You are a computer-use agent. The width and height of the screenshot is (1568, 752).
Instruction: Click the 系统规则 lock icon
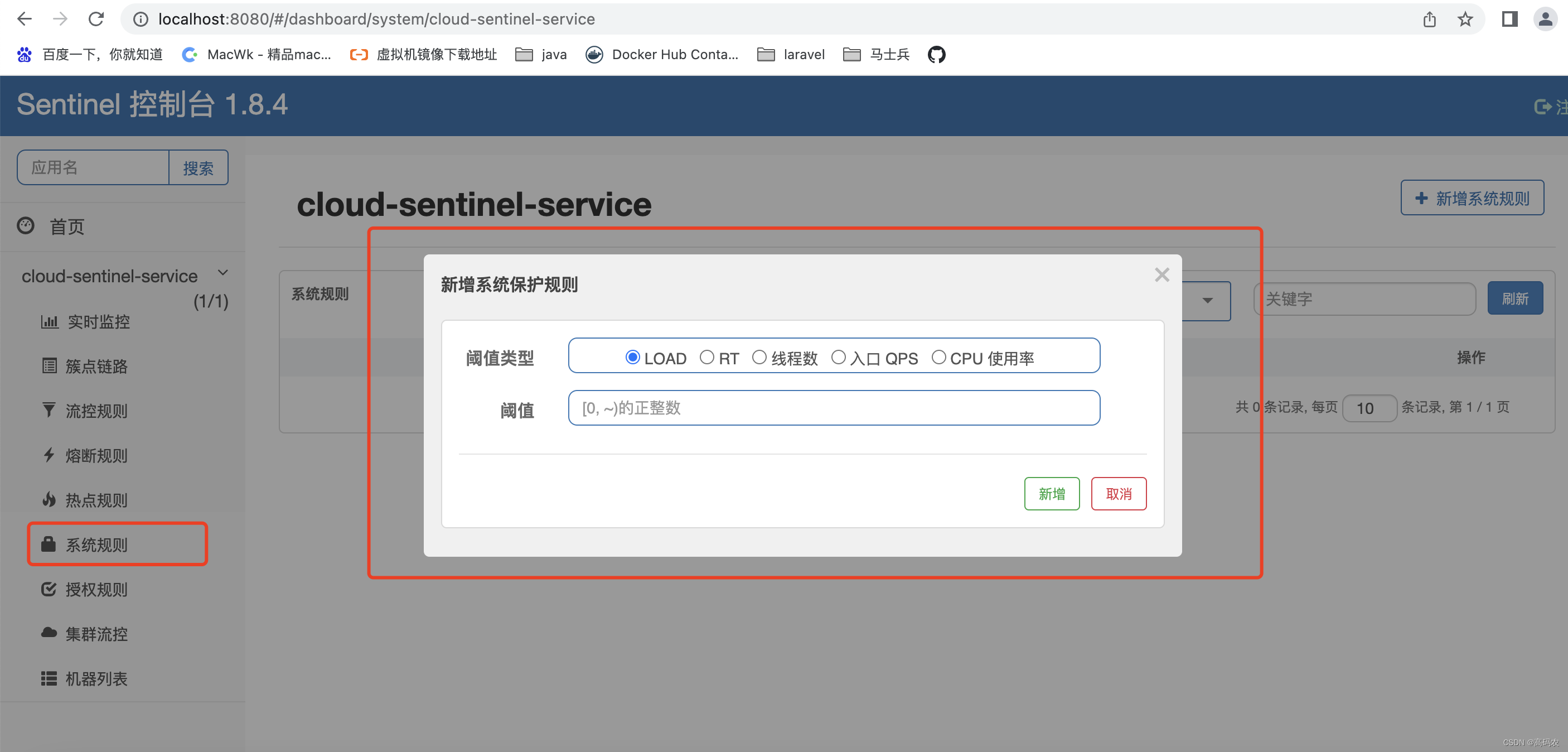[49, 544]
